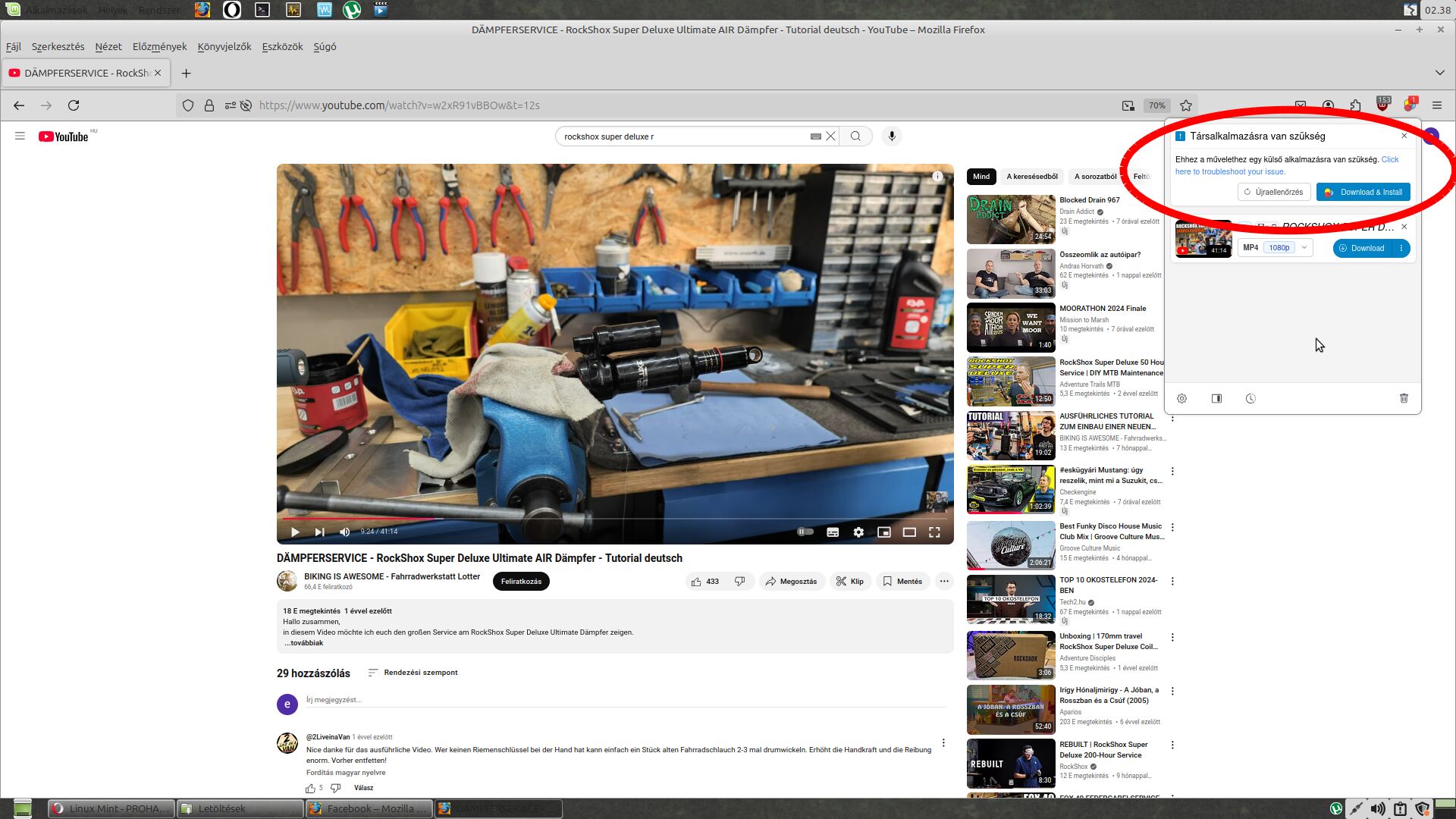Submit the YouTube search with magnifier
The image size is (1456, 819).
click(855, 136)
